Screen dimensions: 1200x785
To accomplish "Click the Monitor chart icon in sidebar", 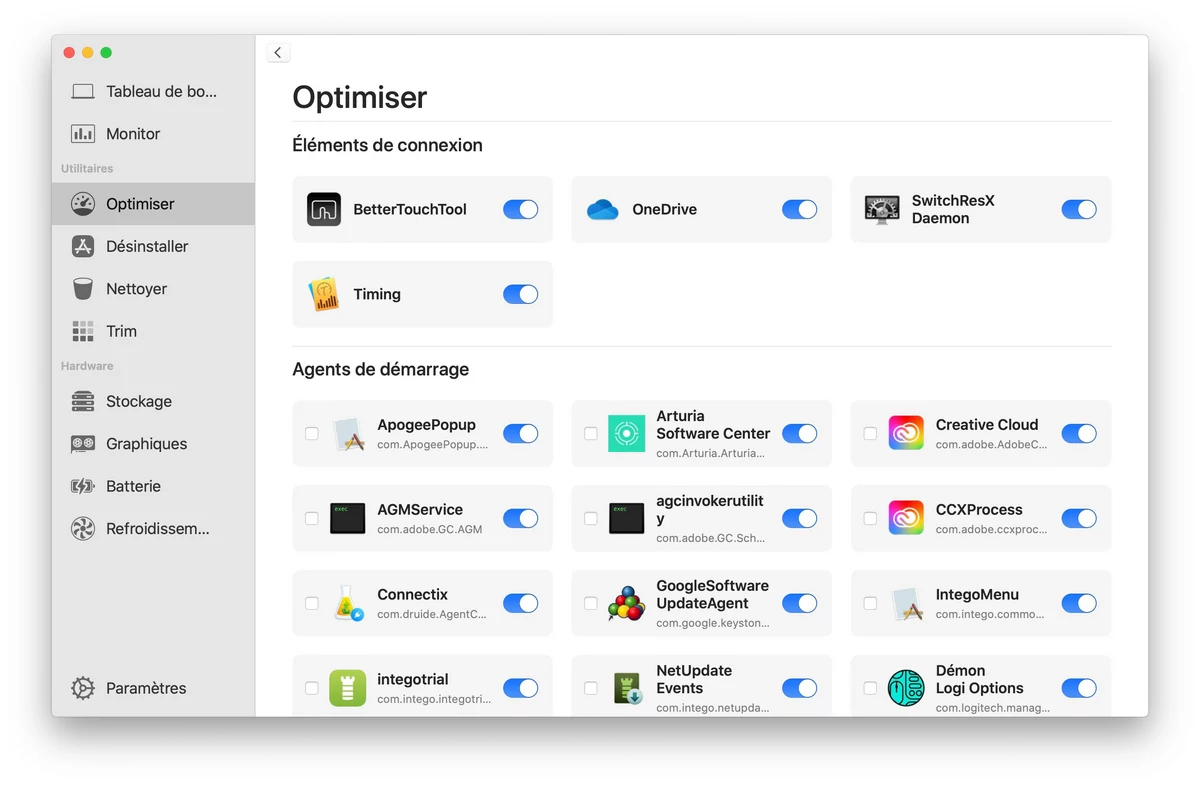I will 83,134.
